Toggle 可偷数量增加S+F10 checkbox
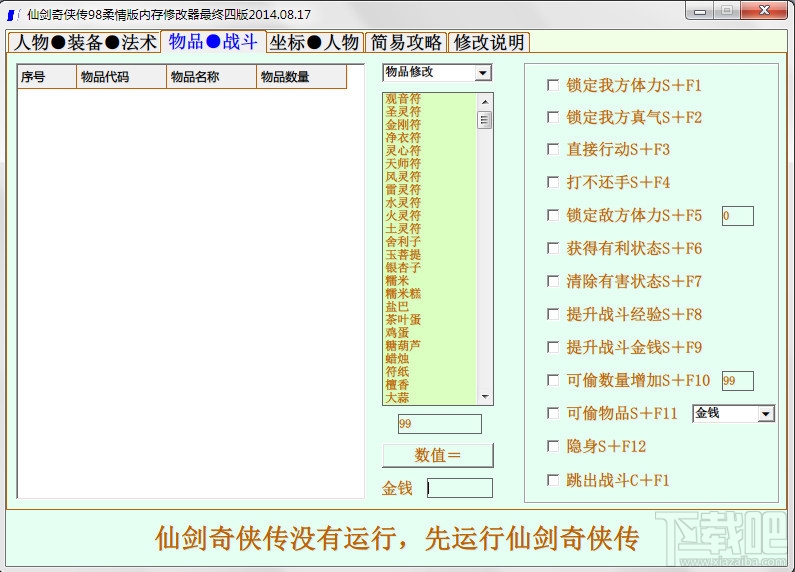Screen dimensions: 795x572 tap(553, 380)
